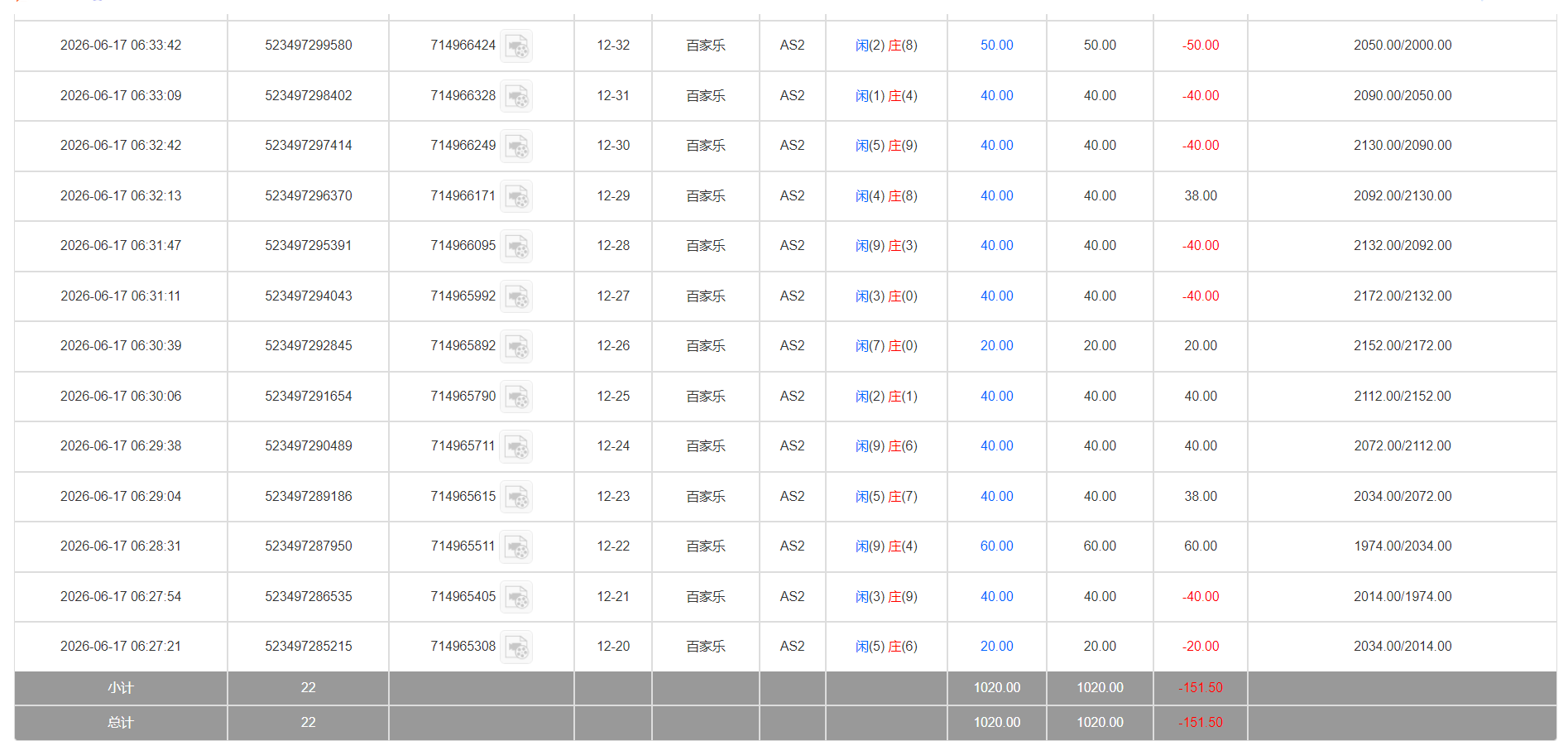Select 总计 grand total label
This screenshot has height=741, width=1568.
[121, 723]
